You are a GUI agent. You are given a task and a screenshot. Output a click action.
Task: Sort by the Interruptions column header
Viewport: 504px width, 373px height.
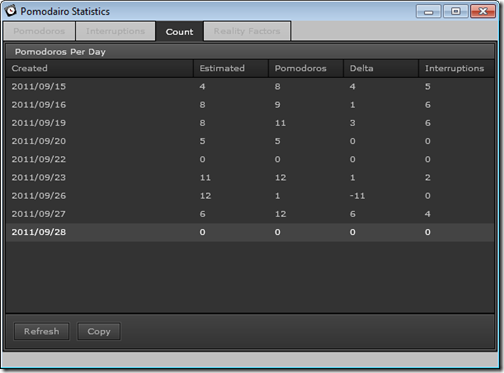point(456,68)
